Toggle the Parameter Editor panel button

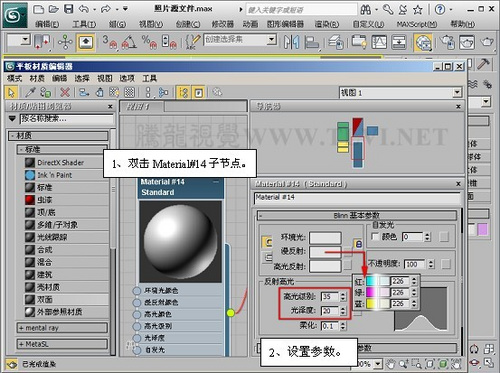(x=198, y=92)
